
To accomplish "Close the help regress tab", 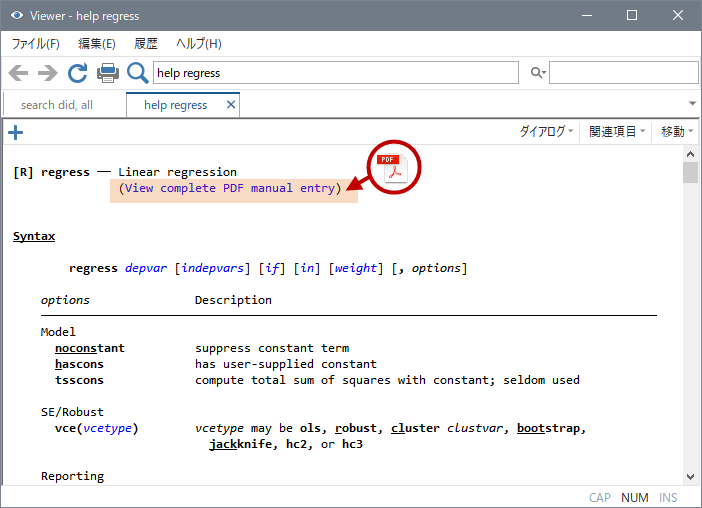I will coord(231,105).
